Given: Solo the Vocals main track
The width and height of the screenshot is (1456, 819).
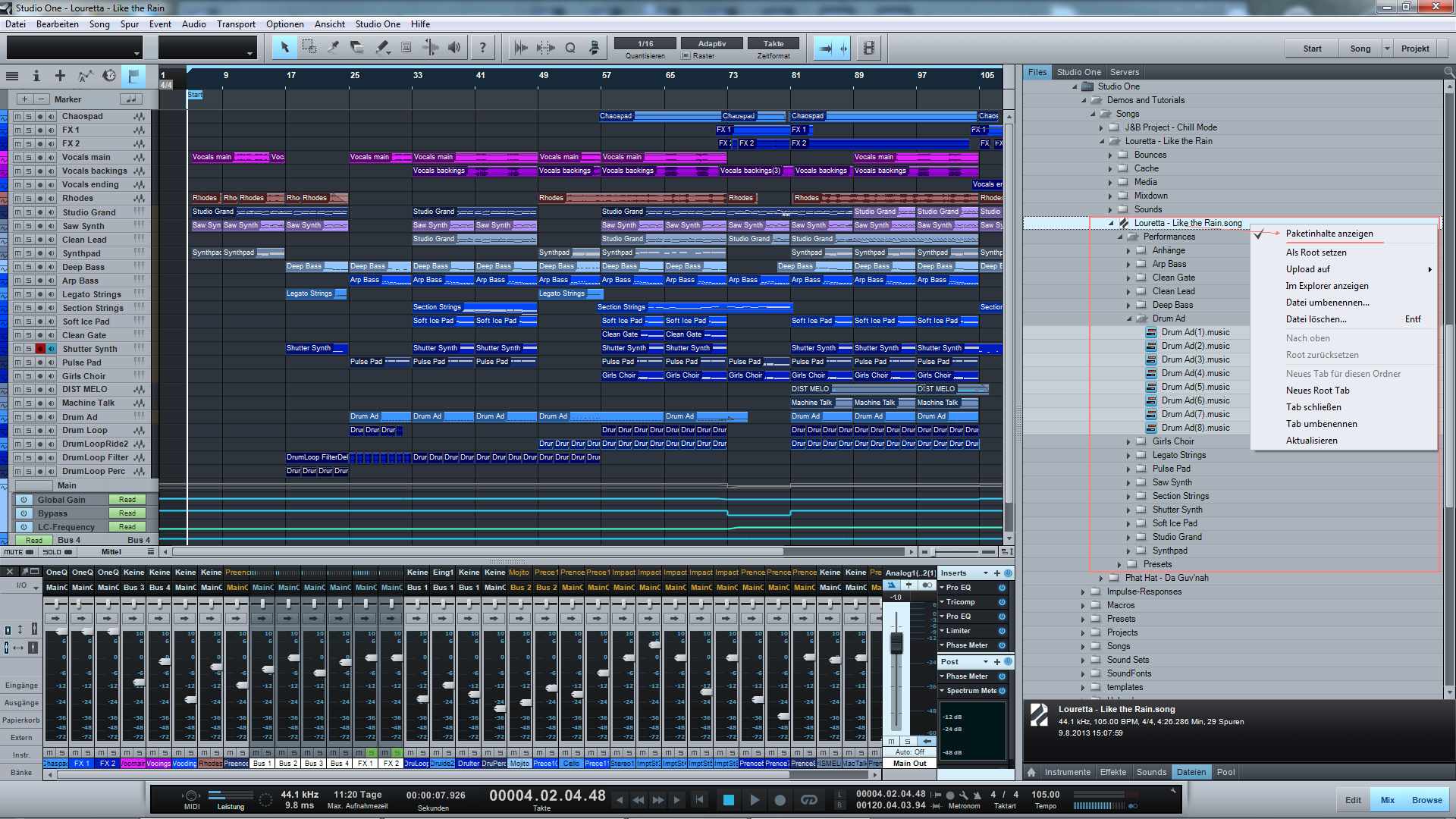Looking at the screenshot, I should coord(29,158).
